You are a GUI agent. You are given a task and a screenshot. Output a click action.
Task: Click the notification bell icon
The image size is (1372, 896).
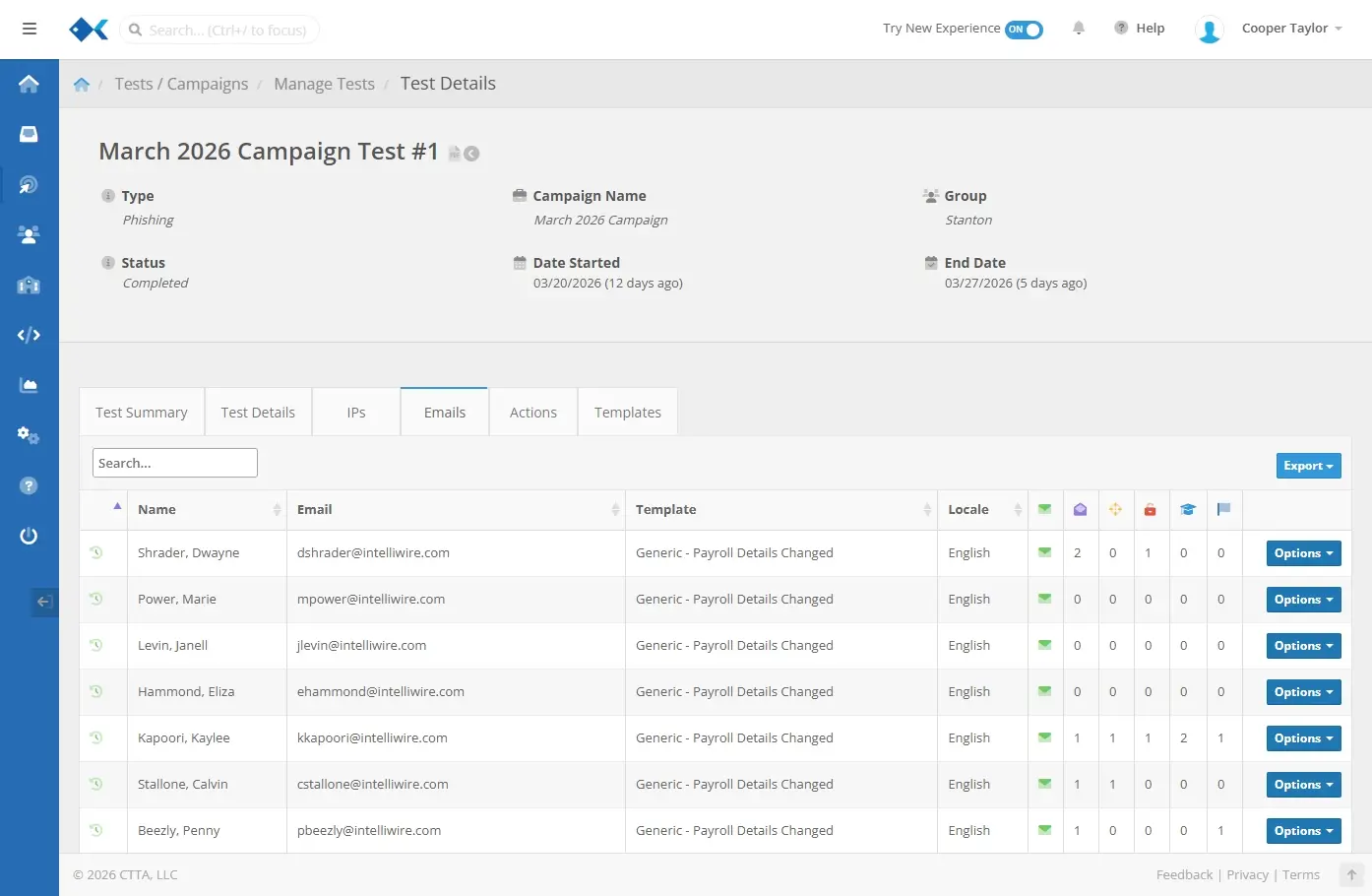click(x=1079, y=29)
